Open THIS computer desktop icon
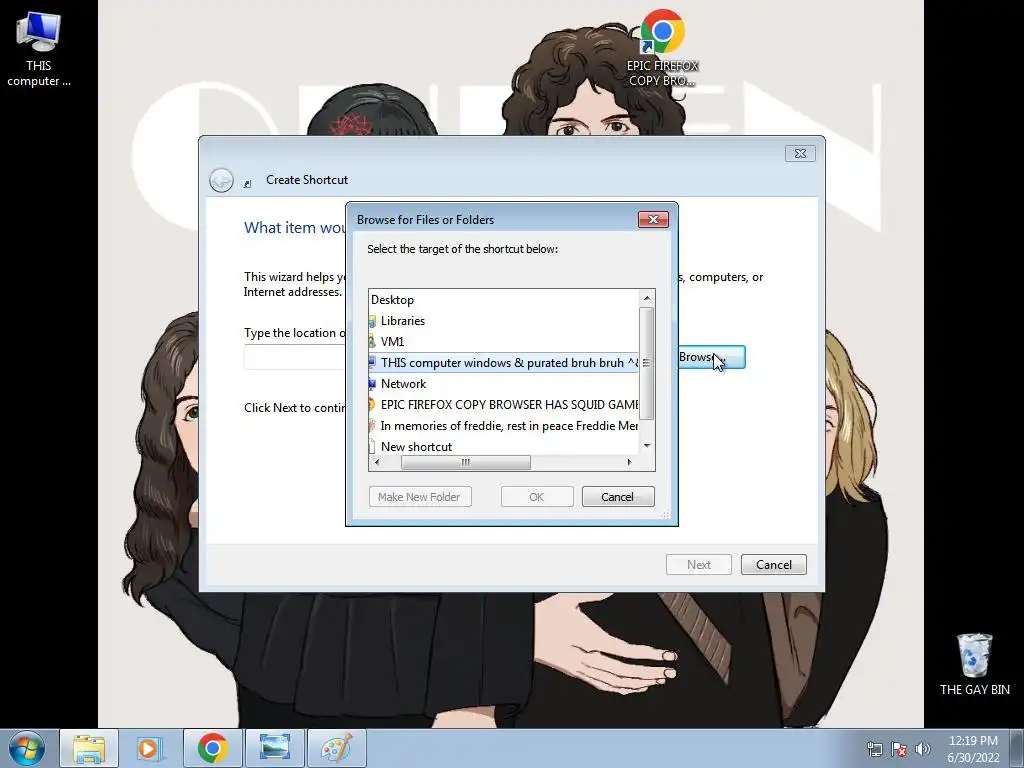Screen dimensions: 1024x768 point(39,49)
